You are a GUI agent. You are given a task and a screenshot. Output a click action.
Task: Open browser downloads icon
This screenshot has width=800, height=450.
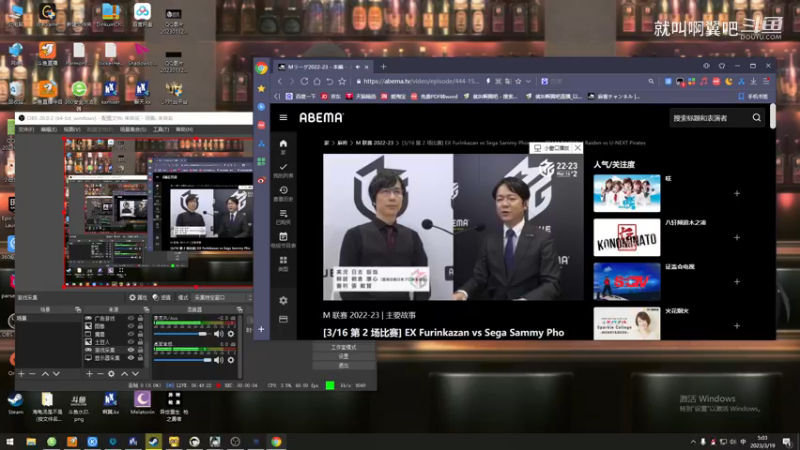[754, 81]
